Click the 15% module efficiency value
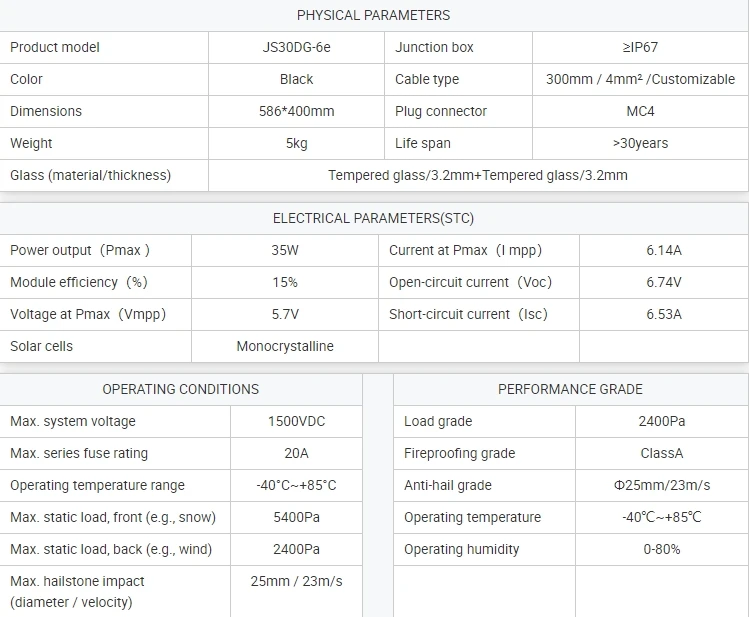This screenshot has height=617, width=749. pyautogui.click(x=285, y=282)
